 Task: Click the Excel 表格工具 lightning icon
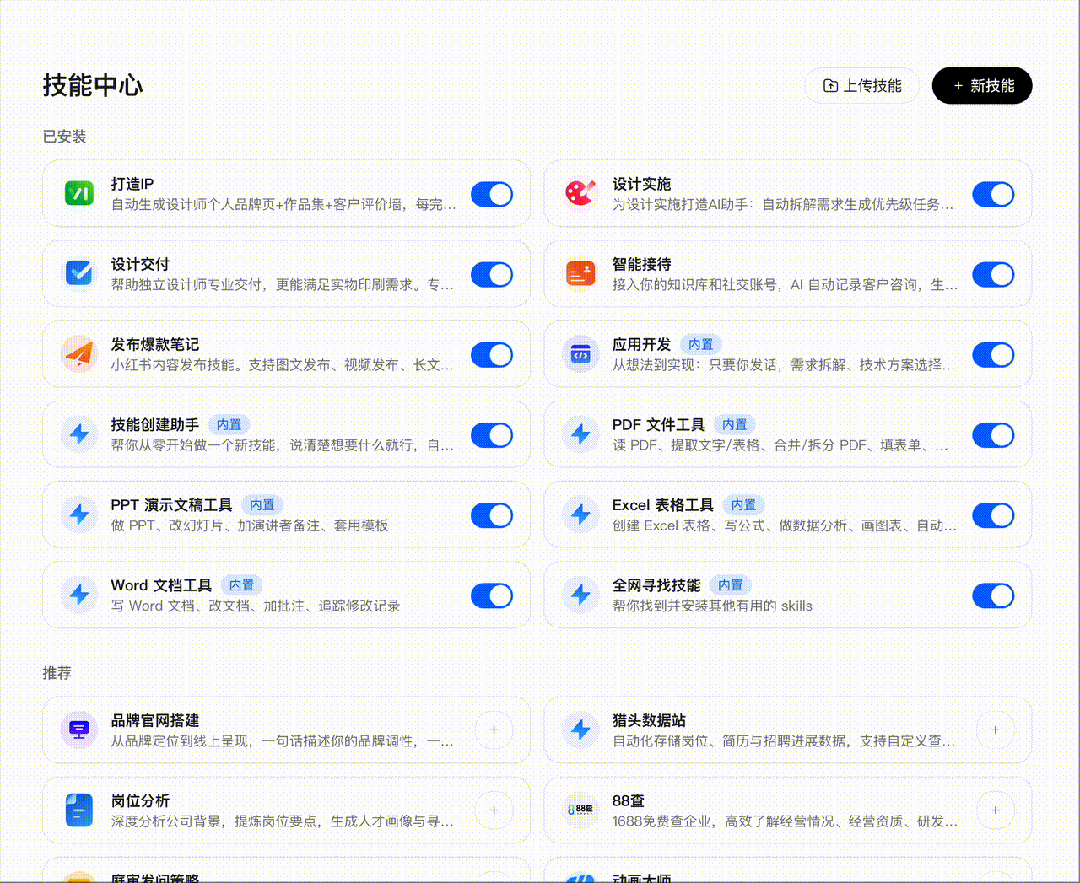580,515
